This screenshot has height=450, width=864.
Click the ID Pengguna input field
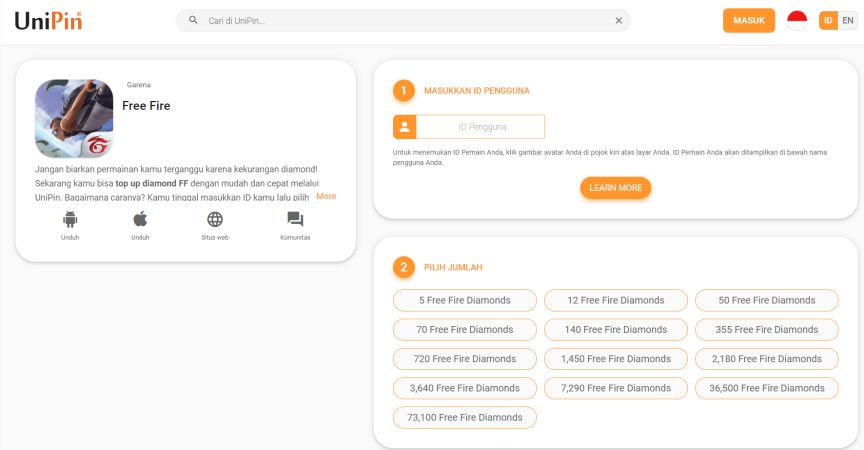click(480, 127)
